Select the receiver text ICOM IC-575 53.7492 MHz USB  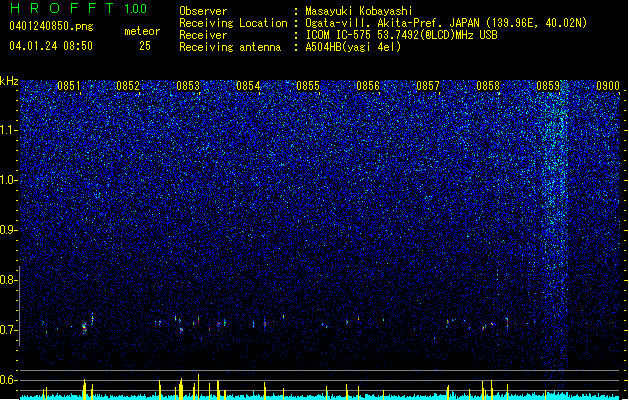401,35
